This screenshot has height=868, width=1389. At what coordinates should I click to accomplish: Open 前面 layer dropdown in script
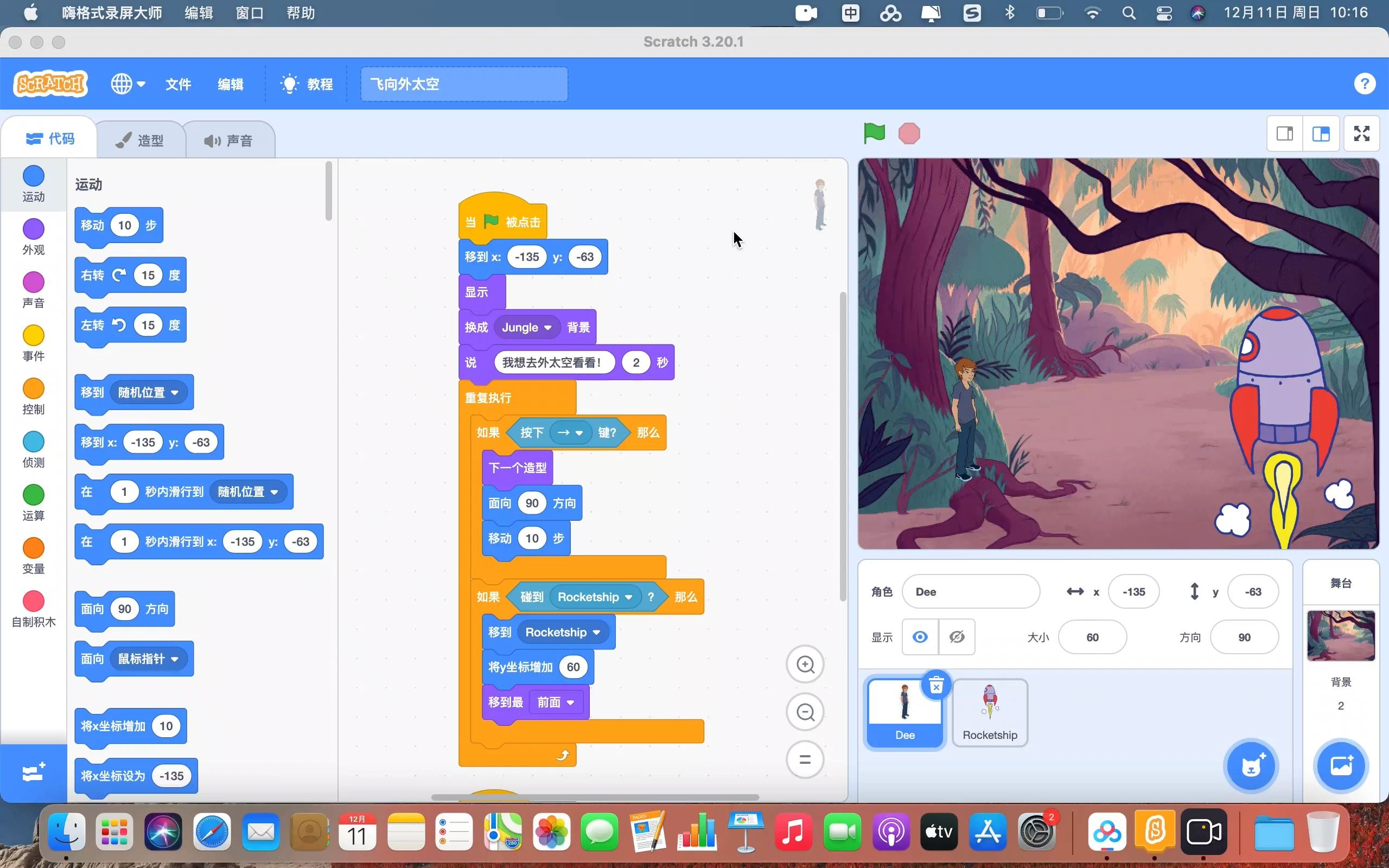pos(556,702)
